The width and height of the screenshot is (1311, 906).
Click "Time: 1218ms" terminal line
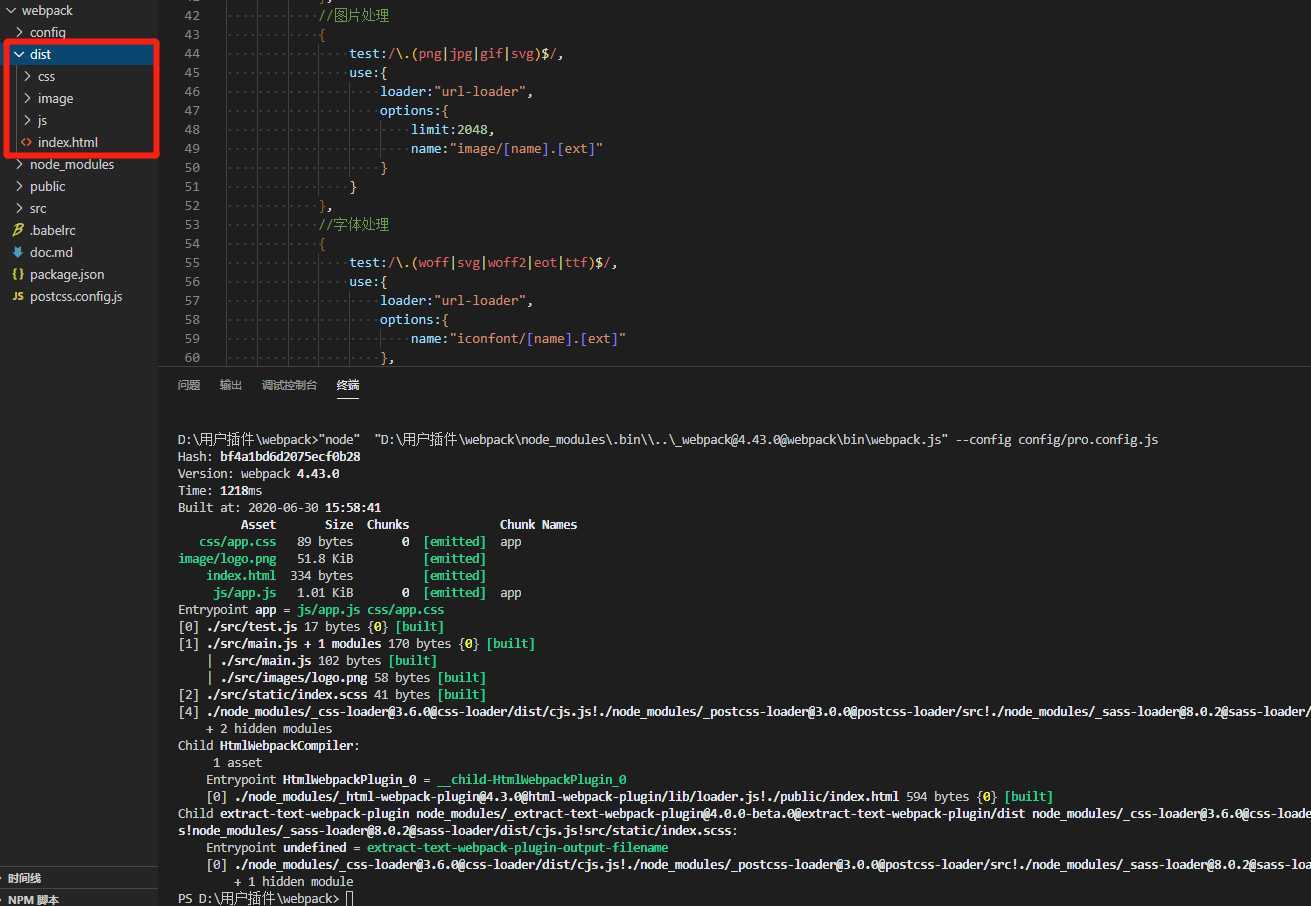220,491
